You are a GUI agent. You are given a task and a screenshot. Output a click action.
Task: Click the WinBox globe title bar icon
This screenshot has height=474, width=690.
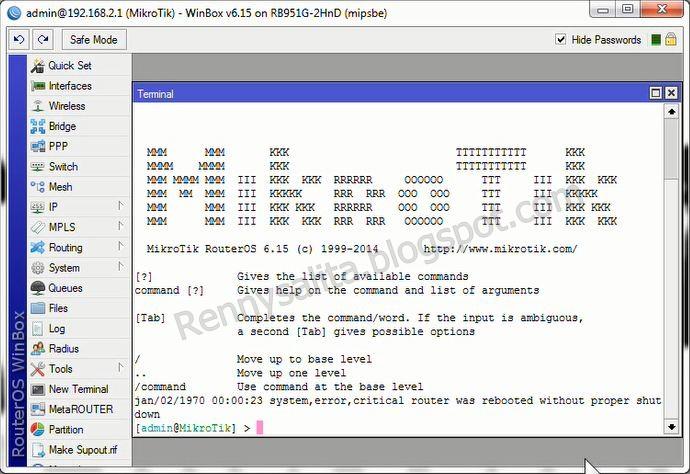tap(14, 13)
